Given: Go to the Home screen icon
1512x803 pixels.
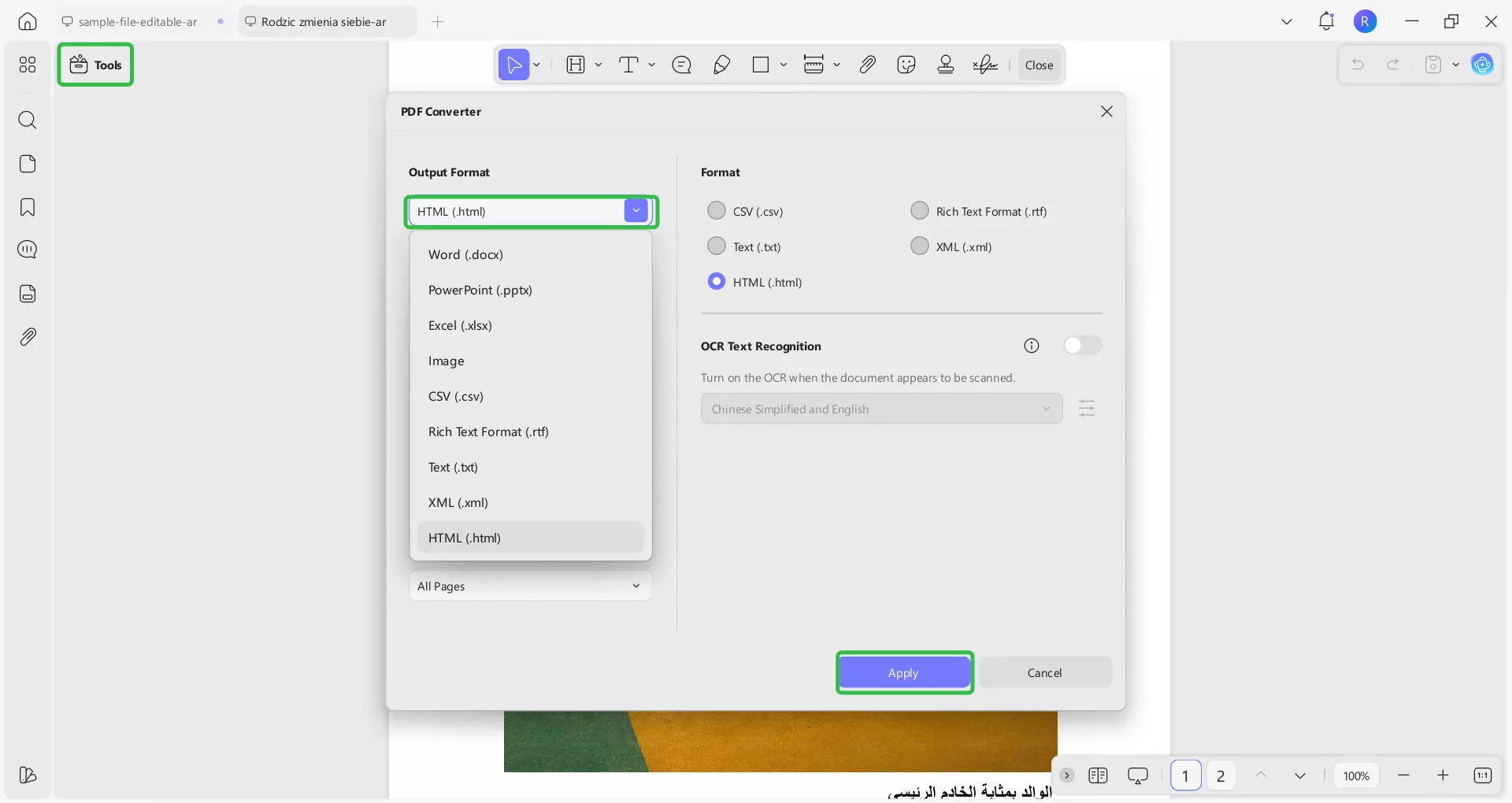Looking at the screenshot, I should click(x=28, y=21).
